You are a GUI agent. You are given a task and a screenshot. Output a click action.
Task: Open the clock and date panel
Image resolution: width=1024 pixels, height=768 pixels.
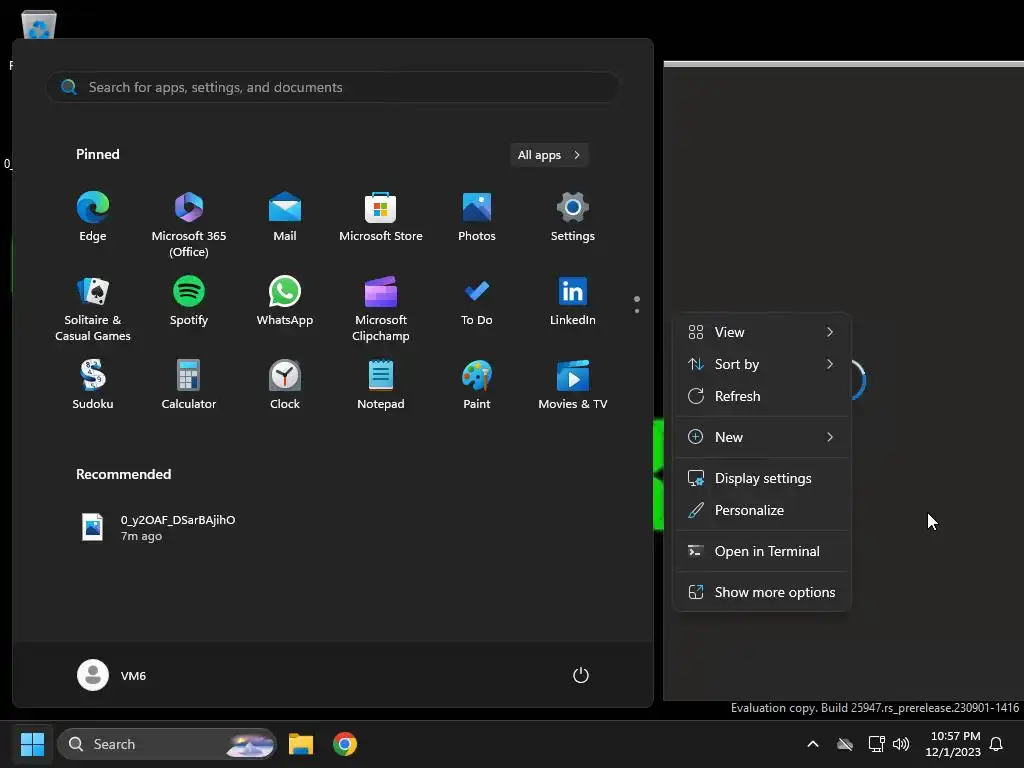coord(953,744)
